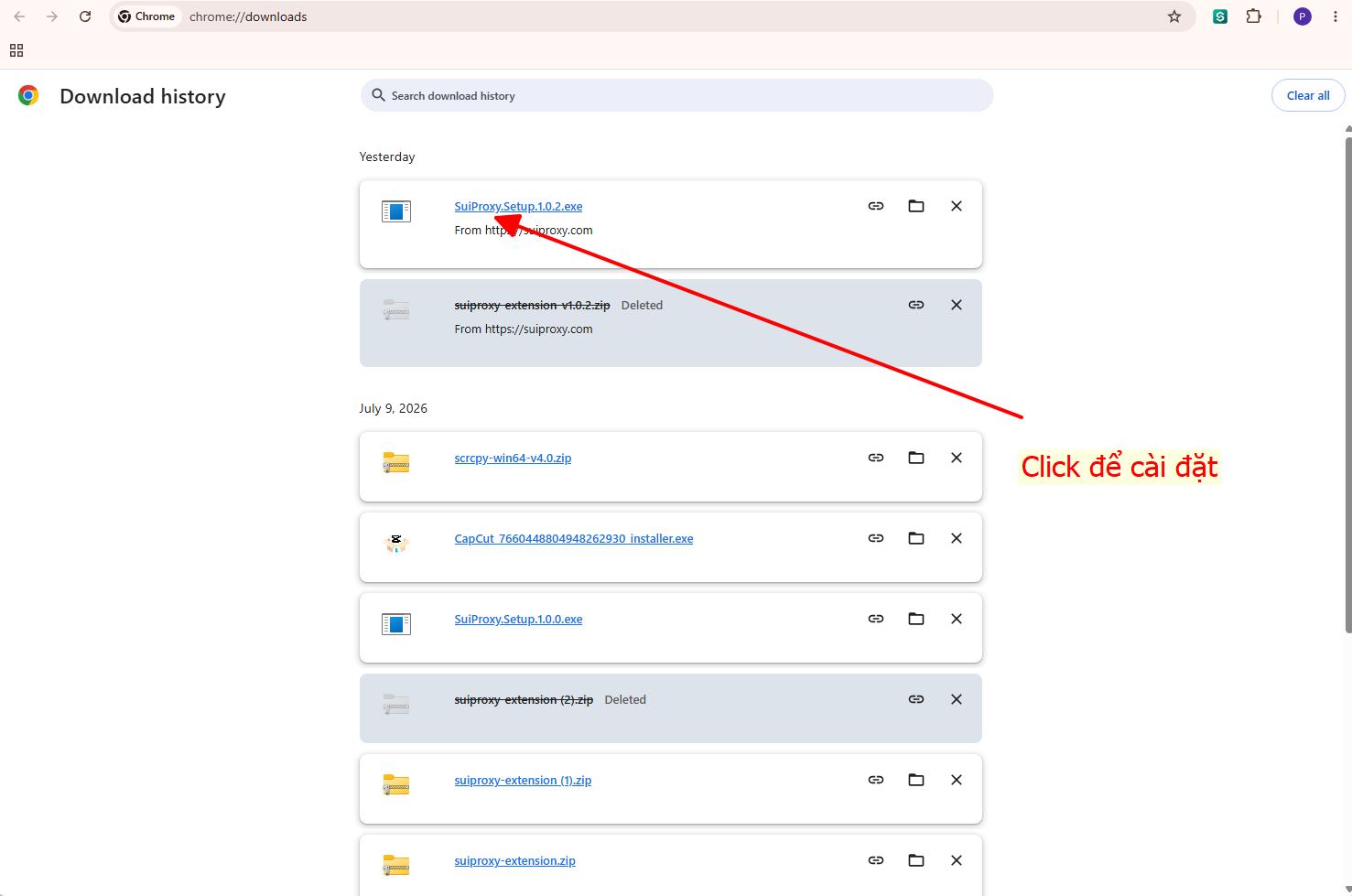
Task: Copy download link for suiproxy-extension (2).zip
Action: 916,699
